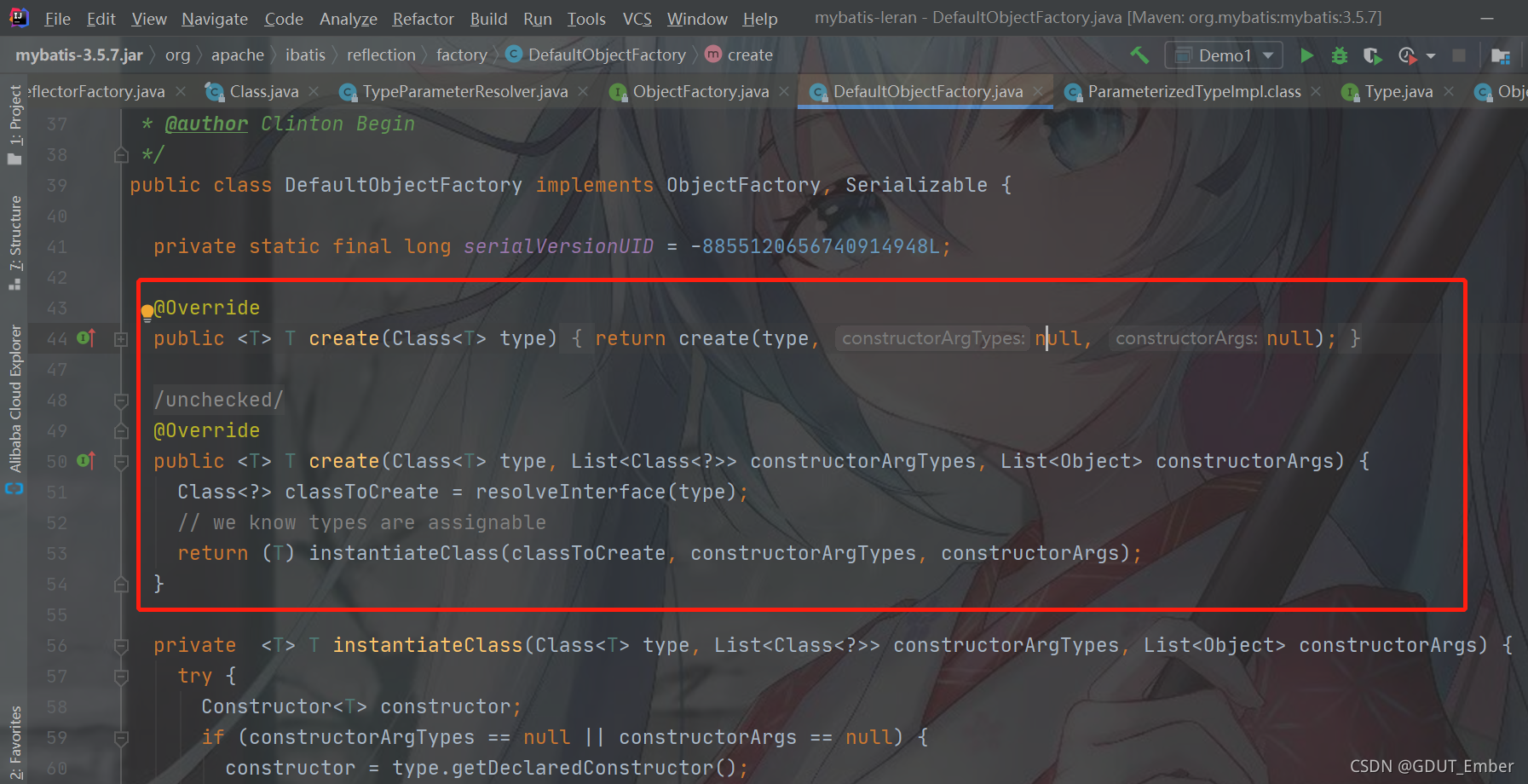Click mybatis-3.5.7.jar in breadcrumb

(x=79, y=55)
